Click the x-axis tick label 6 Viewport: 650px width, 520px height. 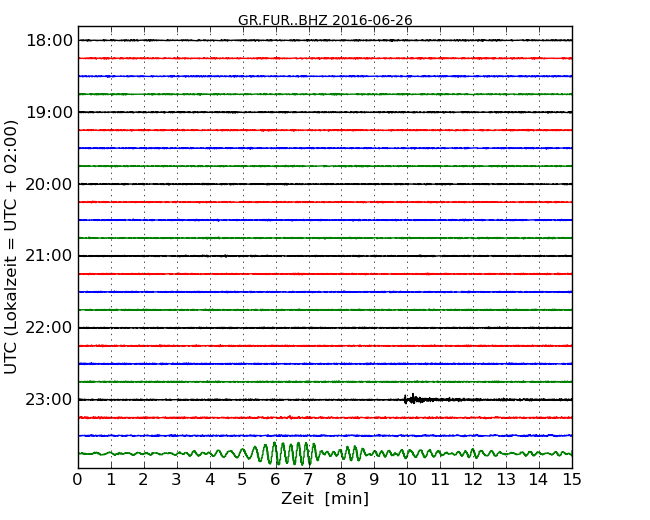pyautogui.click(x=276, y=480)
